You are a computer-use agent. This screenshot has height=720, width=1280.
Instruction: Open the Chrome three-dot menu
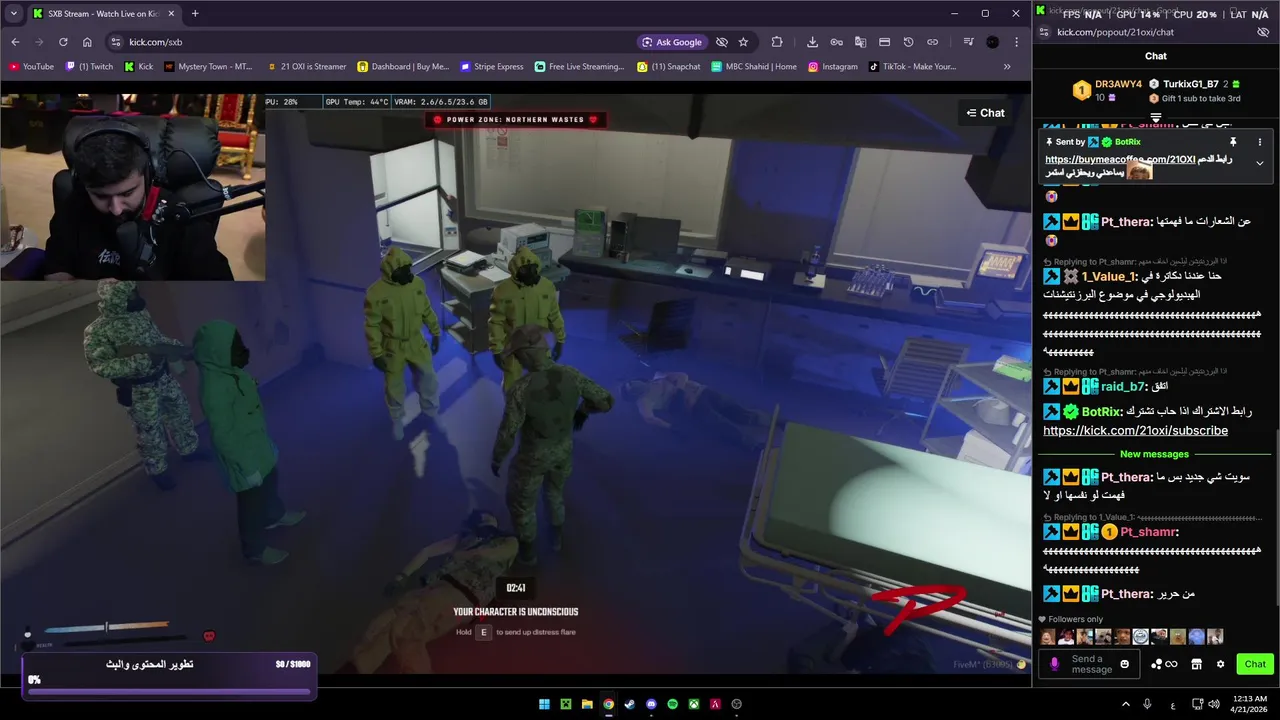coord(1016,42)
